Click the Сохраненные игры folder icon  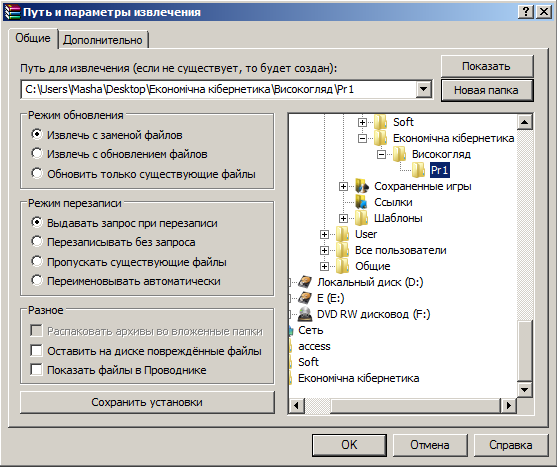pos(362,186)
